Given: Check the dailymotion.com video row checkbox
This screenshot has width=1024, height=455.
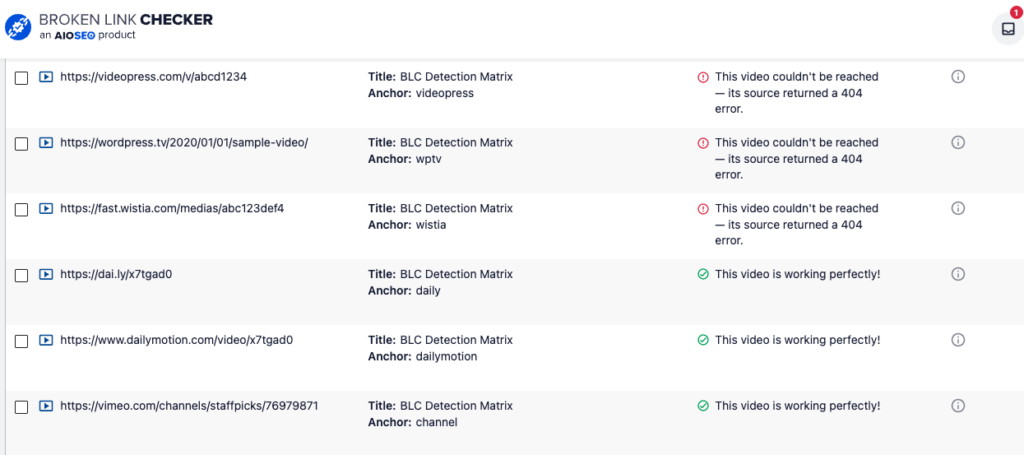Looking at the screenshot, I should 22,341.
